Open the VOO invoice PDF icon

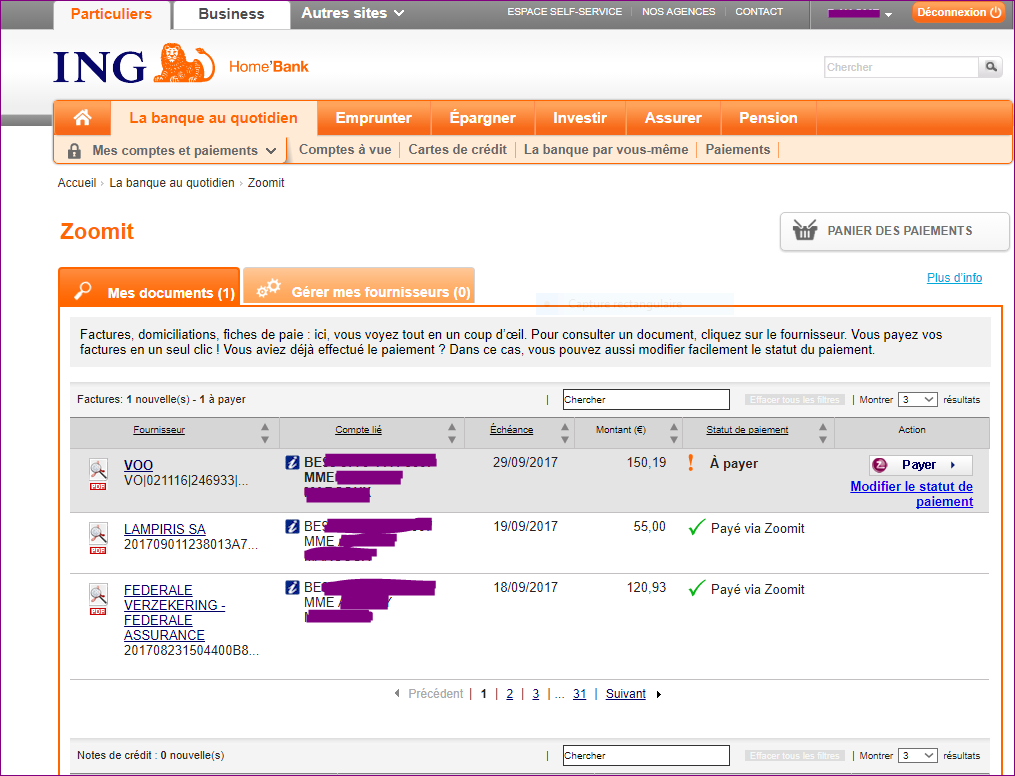[x=98, y=474]
